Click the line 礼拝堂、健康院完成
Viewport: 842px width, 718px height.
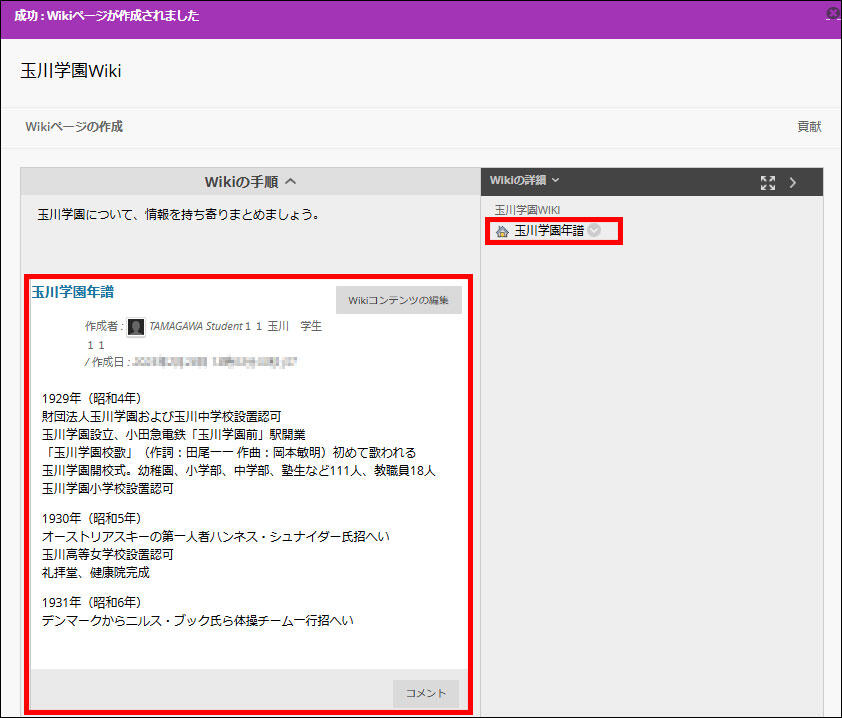click(96, 573)
